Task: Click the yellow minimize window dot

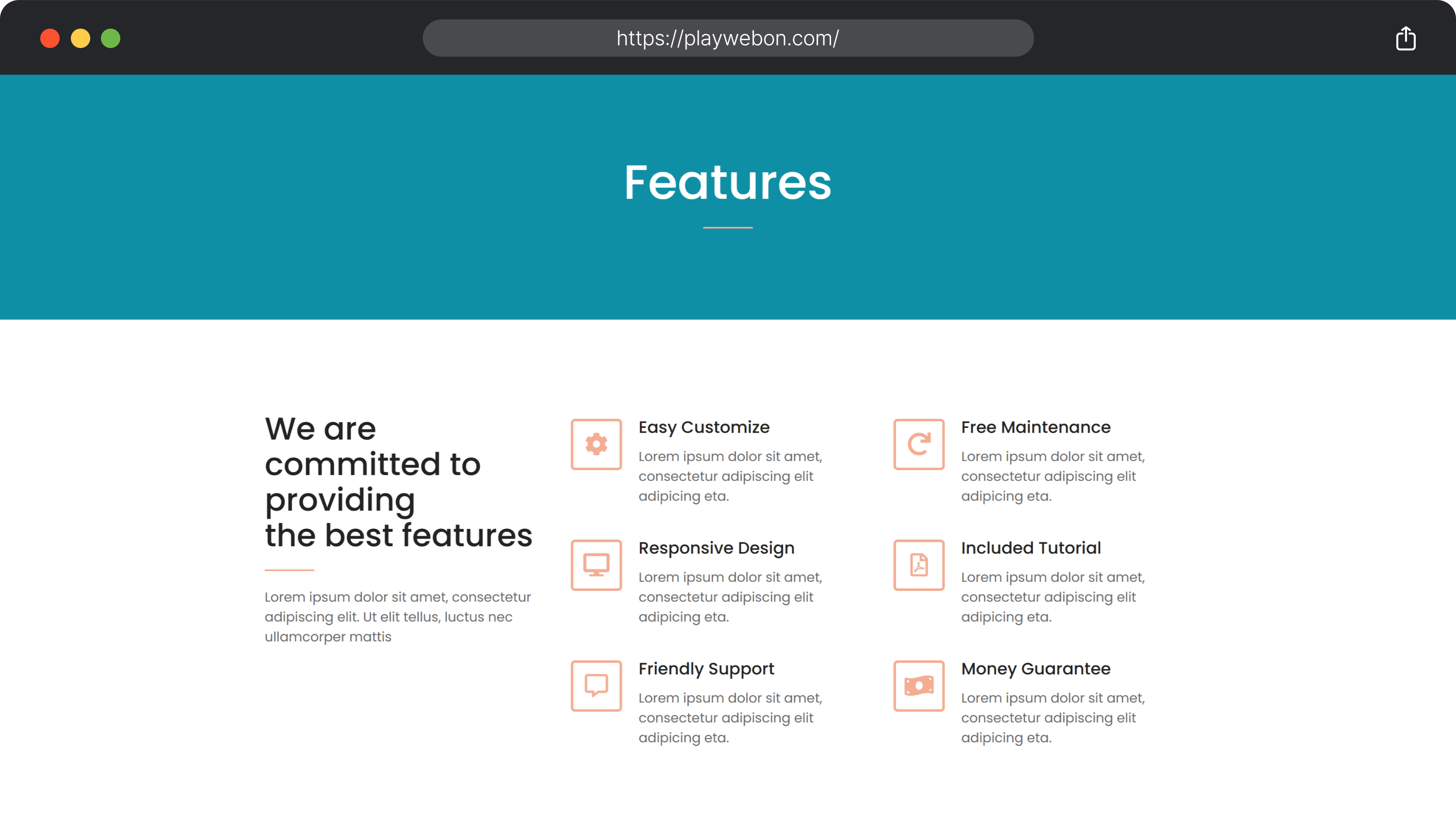Action: 80,38
